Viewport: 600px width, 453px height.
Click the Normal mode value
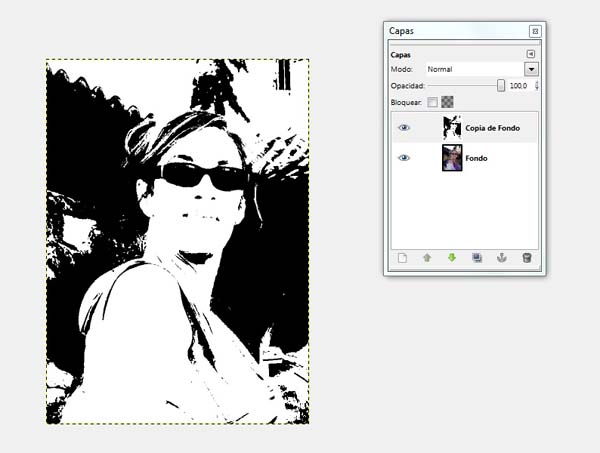tap(440, 69)
